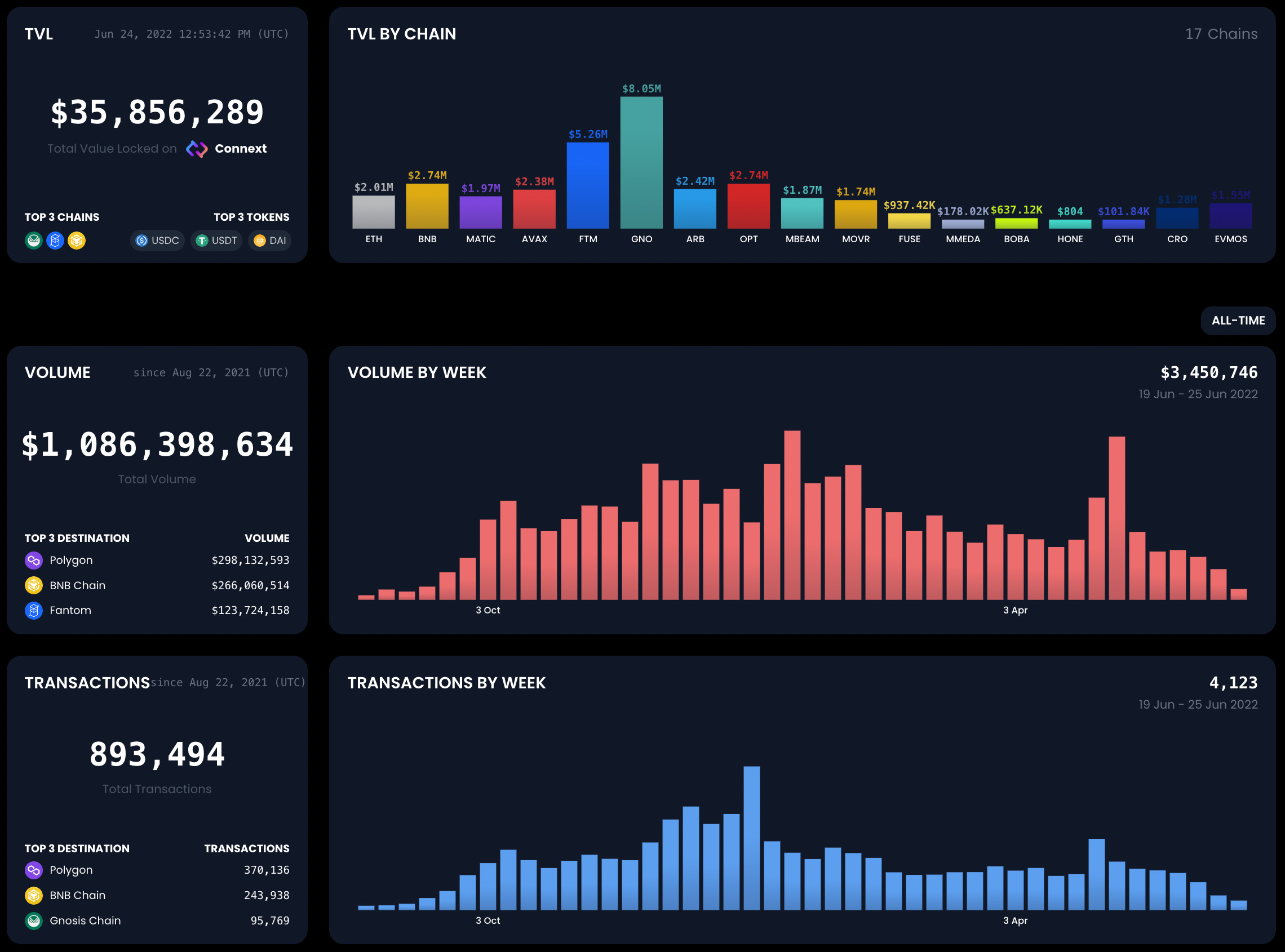Select the Polygon icon under Top 3 Destination
1285x952 pixels.
[33, 559]
